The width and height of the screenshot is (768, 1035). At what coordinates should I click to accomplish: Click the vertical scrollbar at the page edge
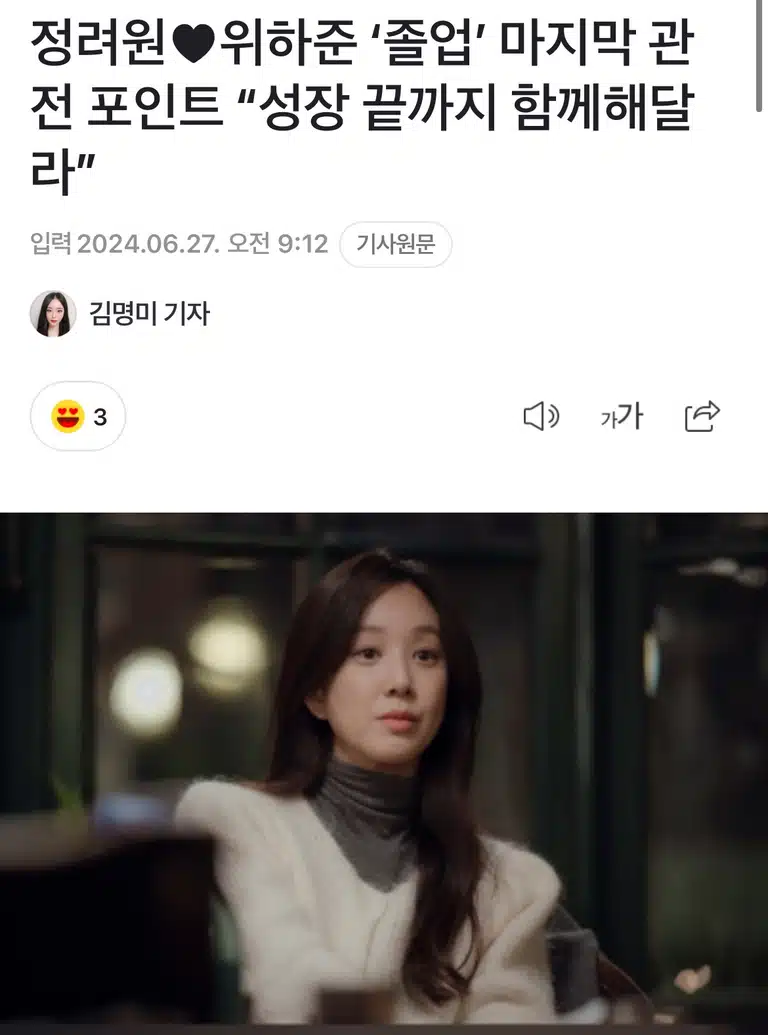pos(759,56)
